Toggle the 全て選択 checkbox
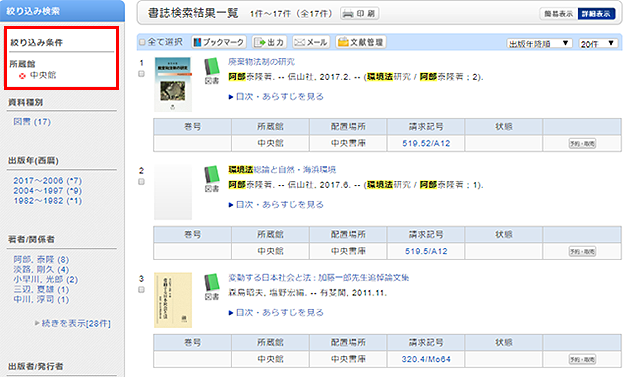Screen dimensions: 640x377 [142, 42]
